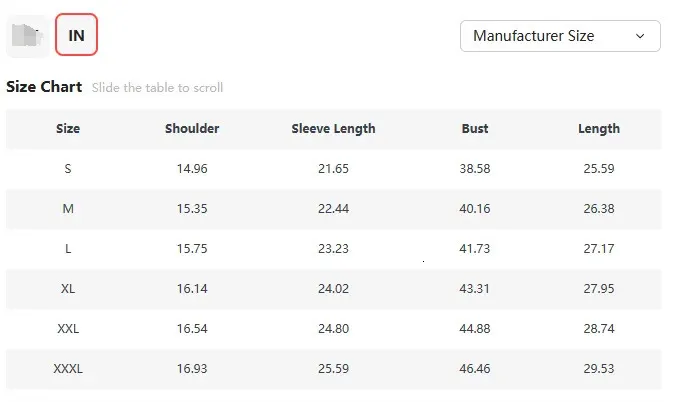Select the XL size row label
Screen dimensions: 674x402
[68, 289]
